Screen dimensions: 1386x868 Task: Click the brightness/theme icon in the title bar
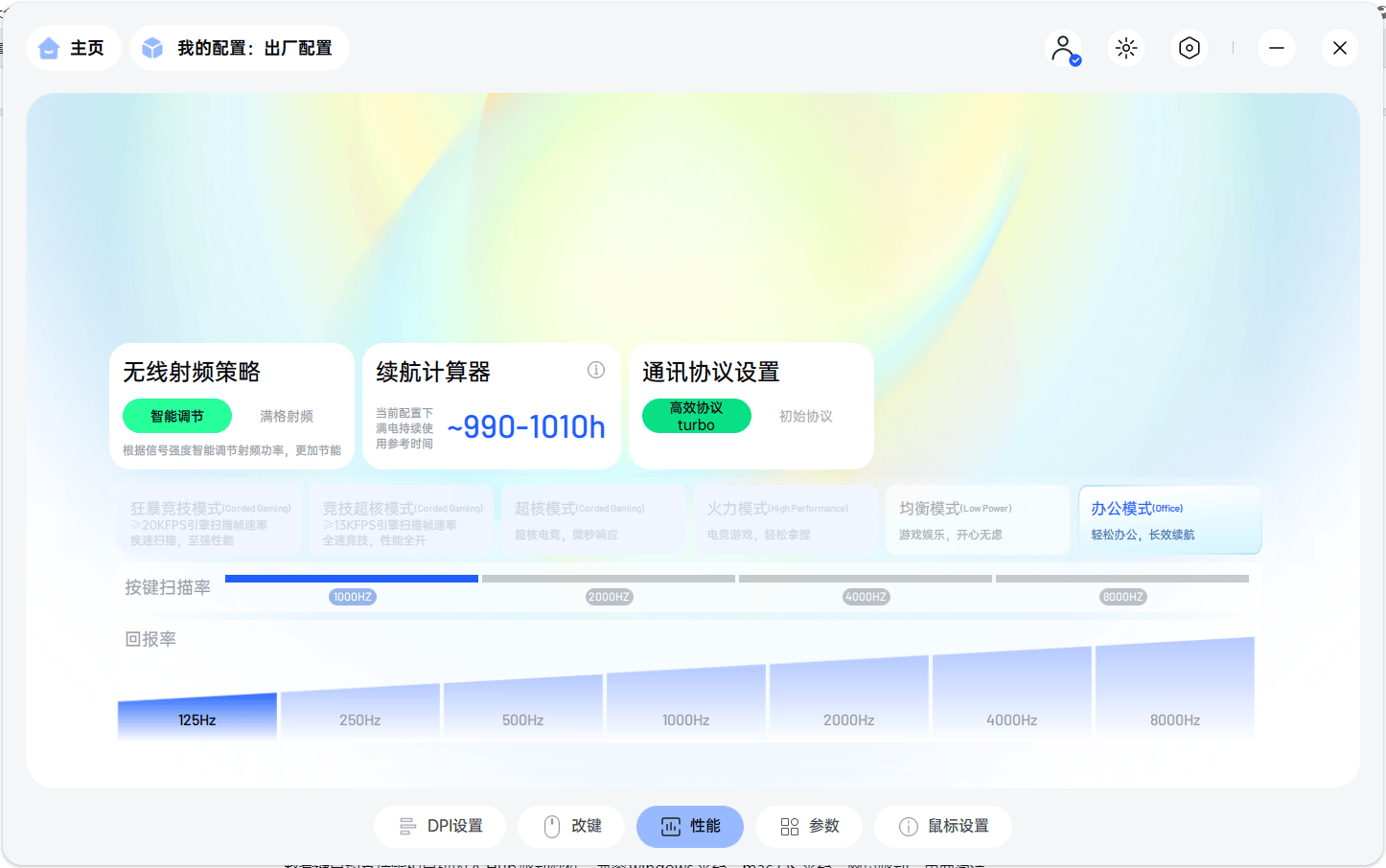click(1125, 47)
